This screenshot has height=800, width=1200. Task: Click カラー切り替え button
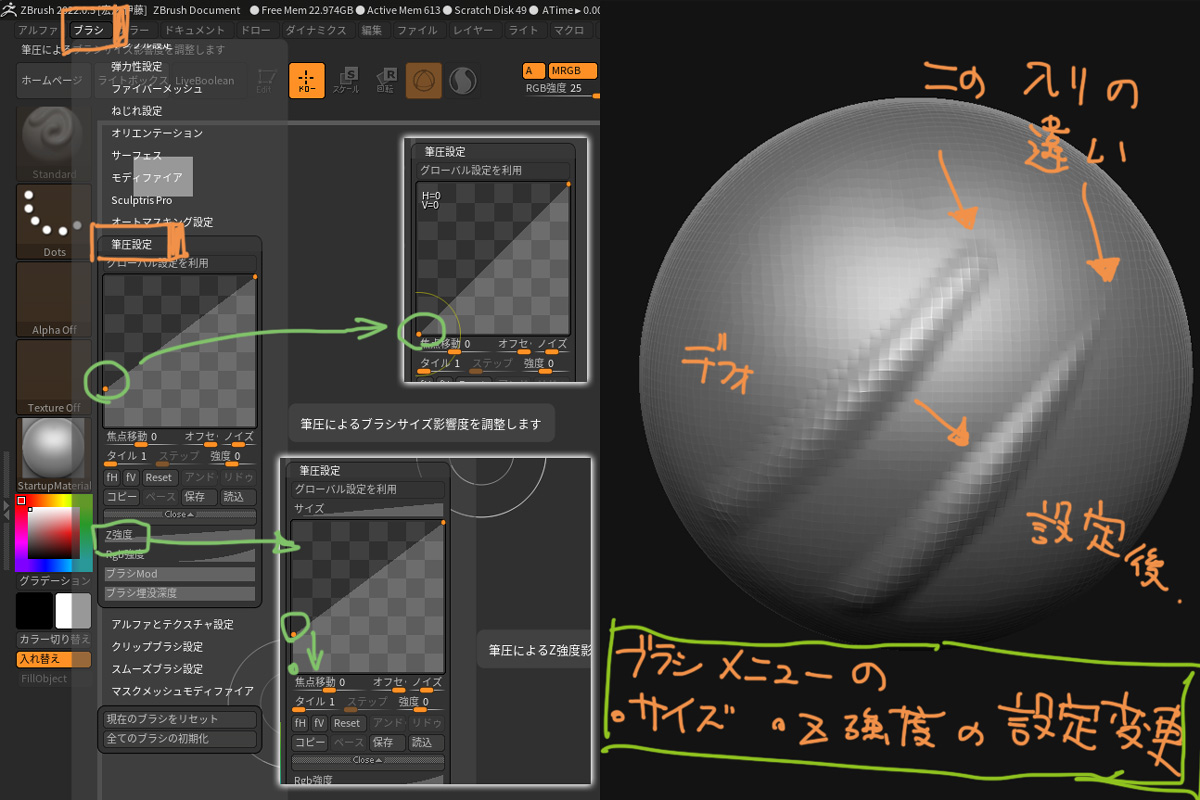[54, 639]
